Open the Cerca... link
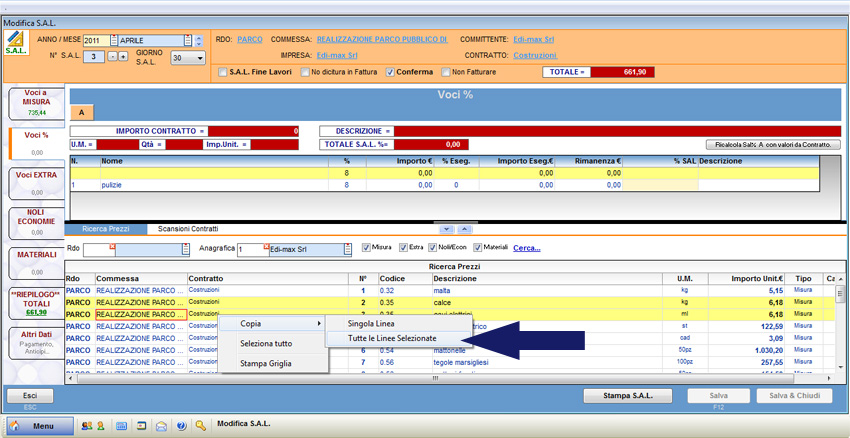Image resolution: width=850 pixels, height=438 pixels. (527, 248)
